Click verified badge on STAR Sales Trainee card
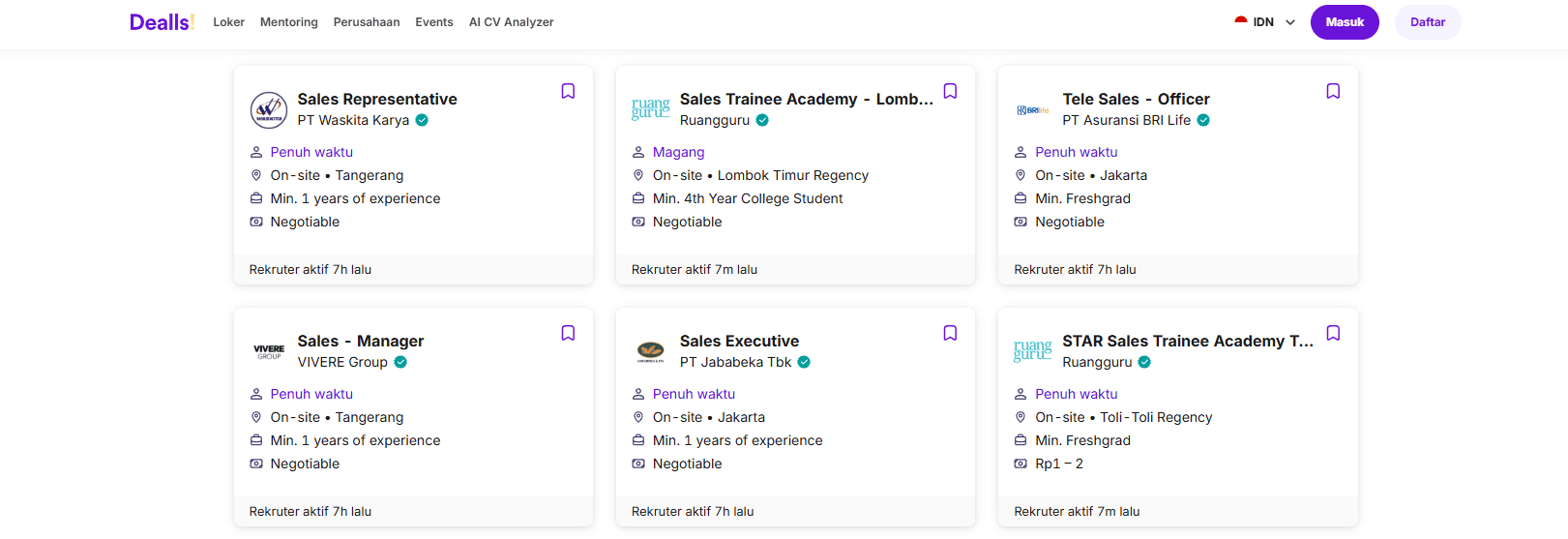The width and height of the screenshot is (1568, 539). tap(1144, 362)
